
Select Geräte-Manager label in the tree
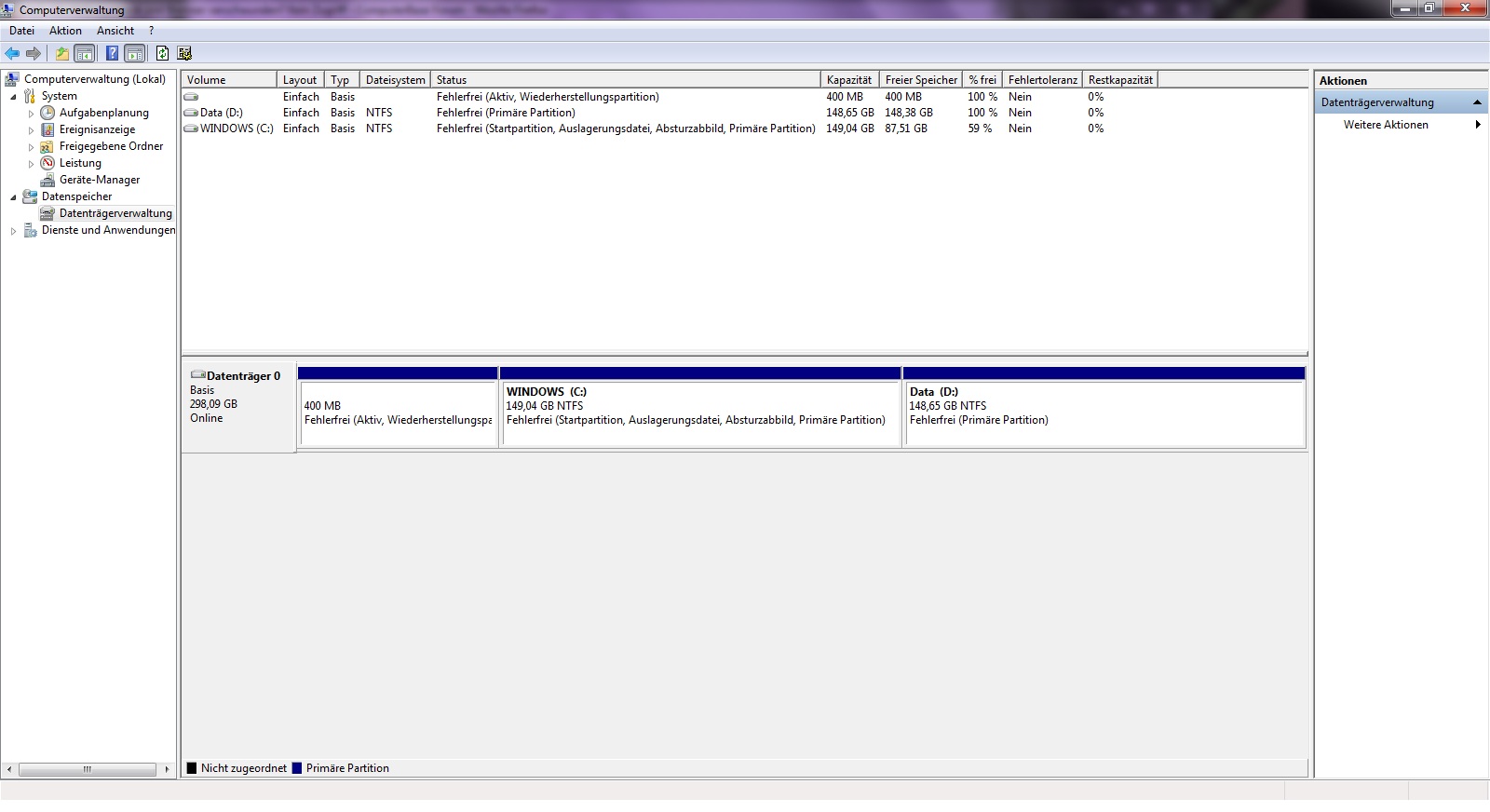100,180
